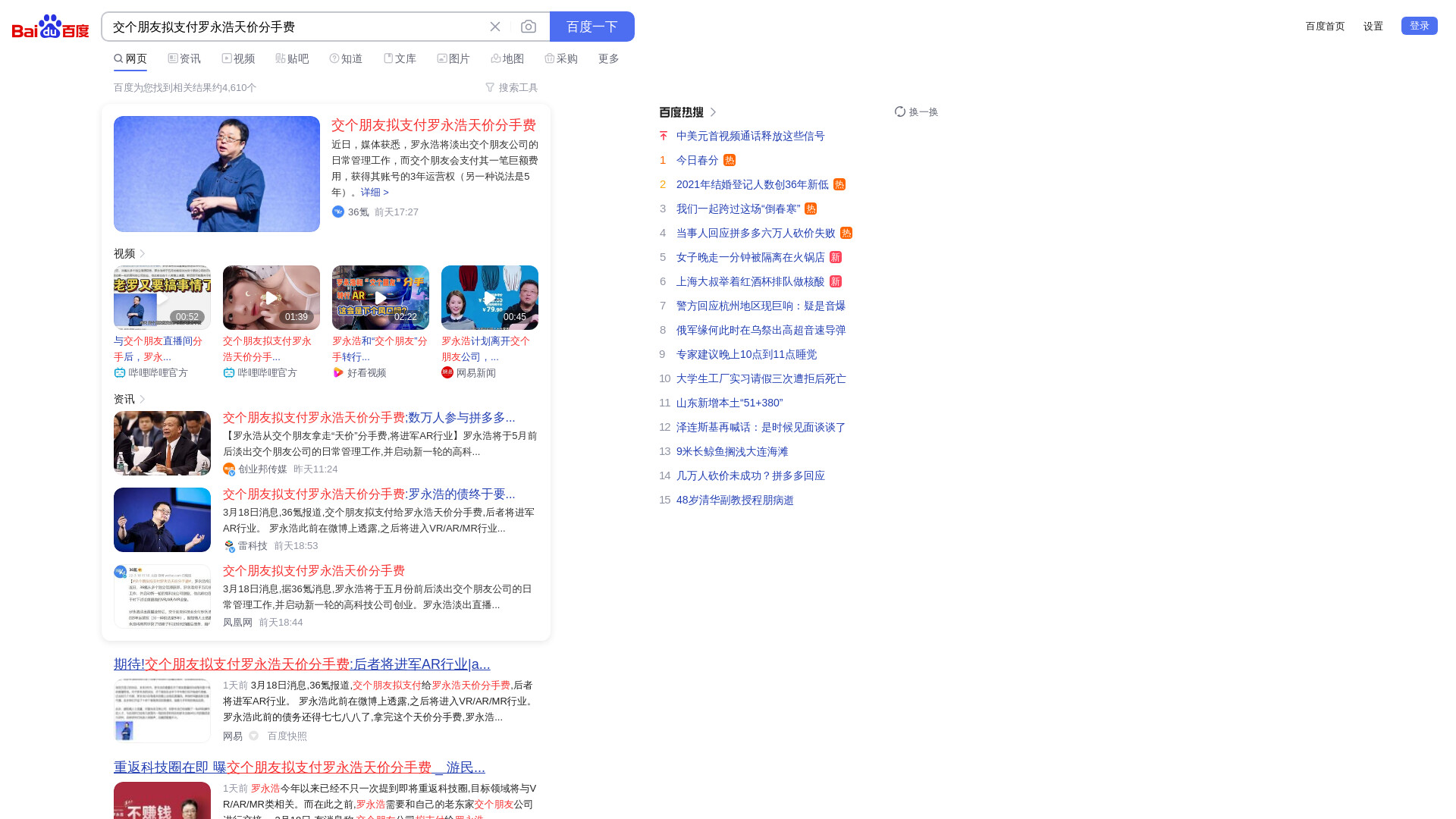The image size is (1456, 819).
Task: Open result 重返科技圈在即 headline
Action: (300, 767)
